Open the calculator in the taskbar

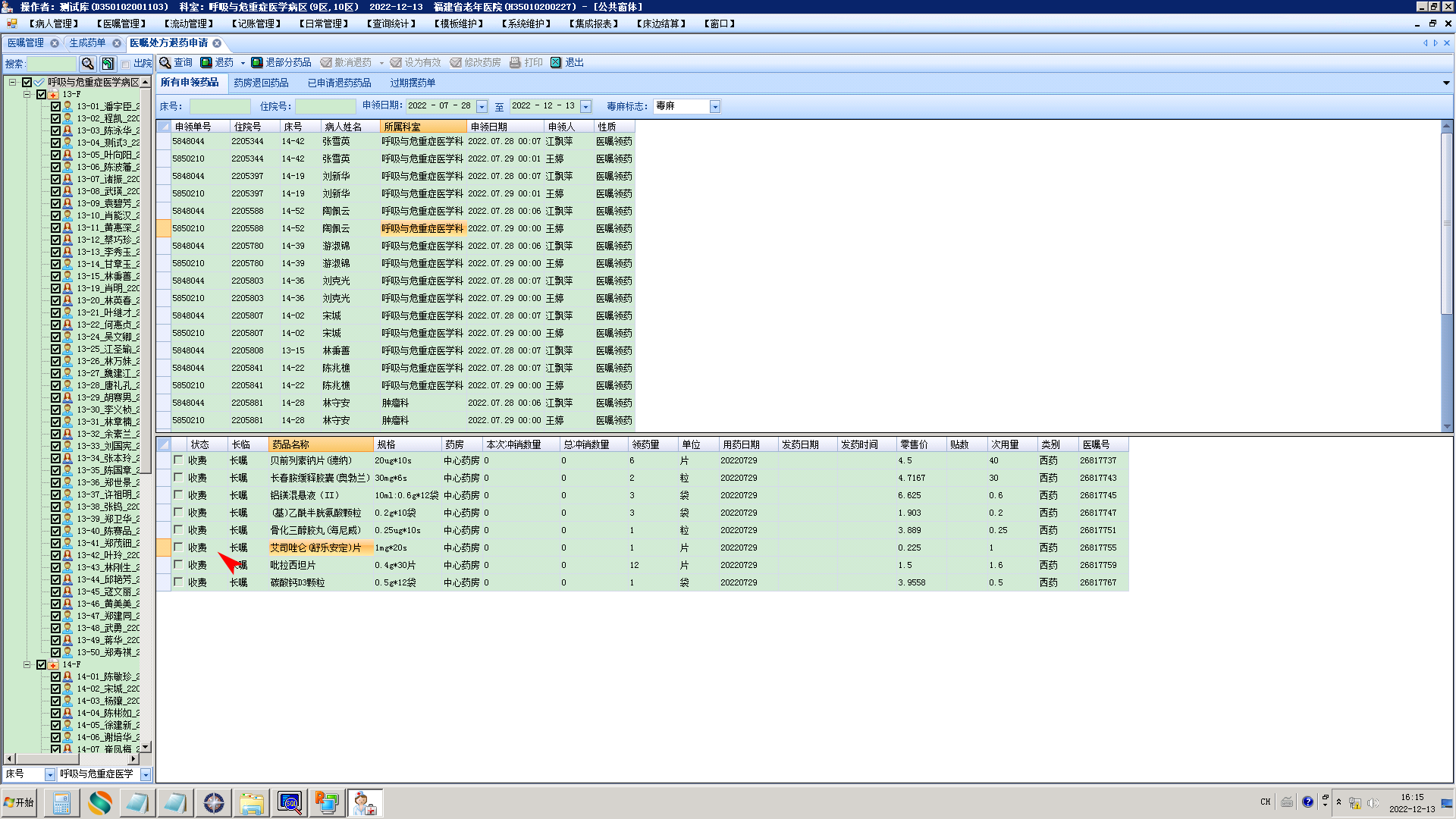coord(61,802)
